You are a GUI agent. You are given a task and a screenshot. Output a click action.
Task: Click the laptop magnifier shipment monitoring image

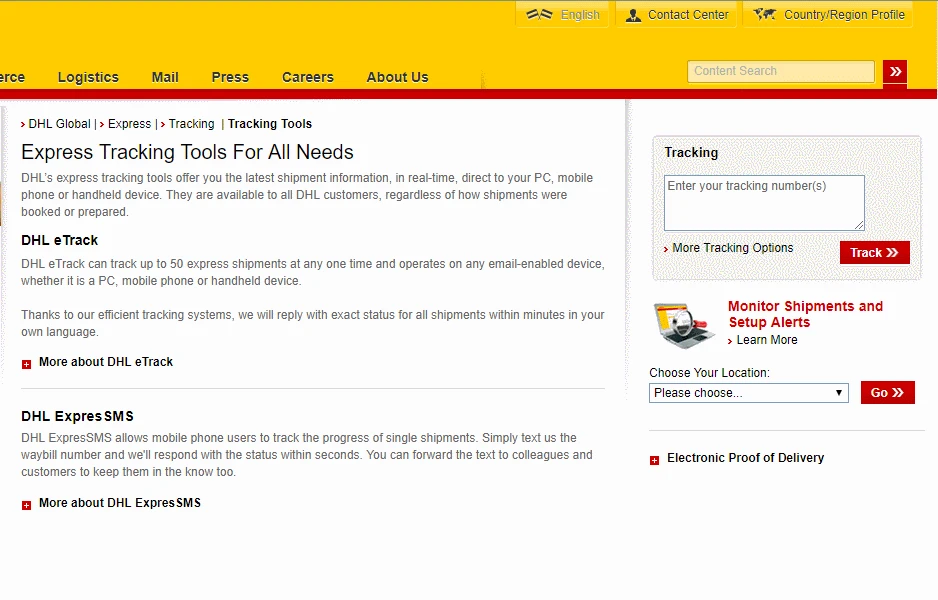pos(684,324)
